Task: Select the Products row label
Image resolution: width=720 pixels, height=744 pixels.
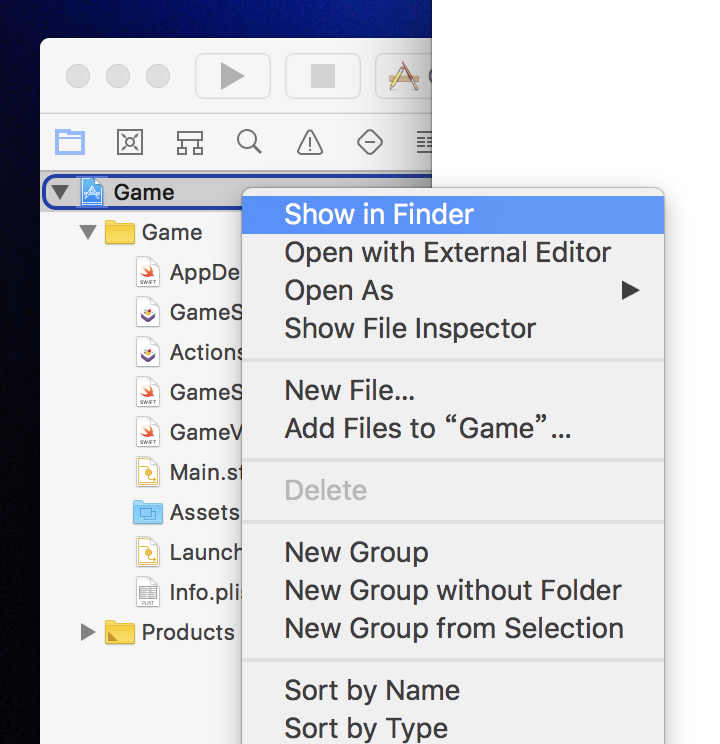Action: tap(188, 632)
